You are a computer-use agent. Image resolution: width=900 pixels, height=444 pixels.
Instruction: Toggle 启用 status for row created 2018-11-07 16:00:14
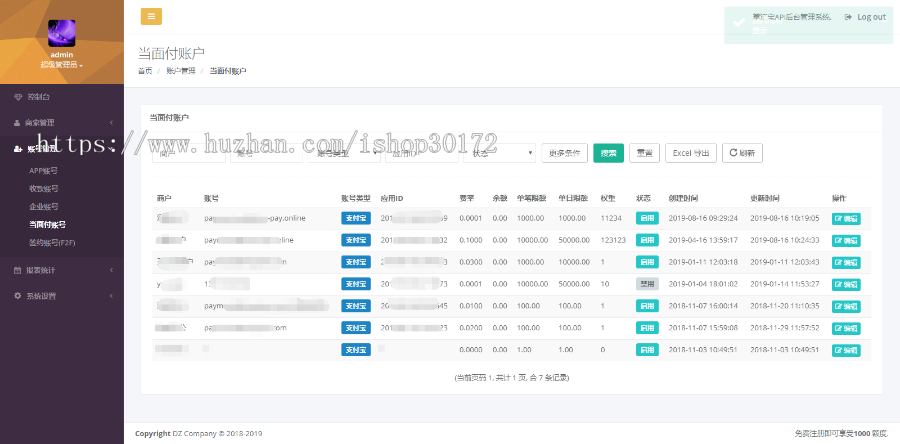[x=647, y=306]
